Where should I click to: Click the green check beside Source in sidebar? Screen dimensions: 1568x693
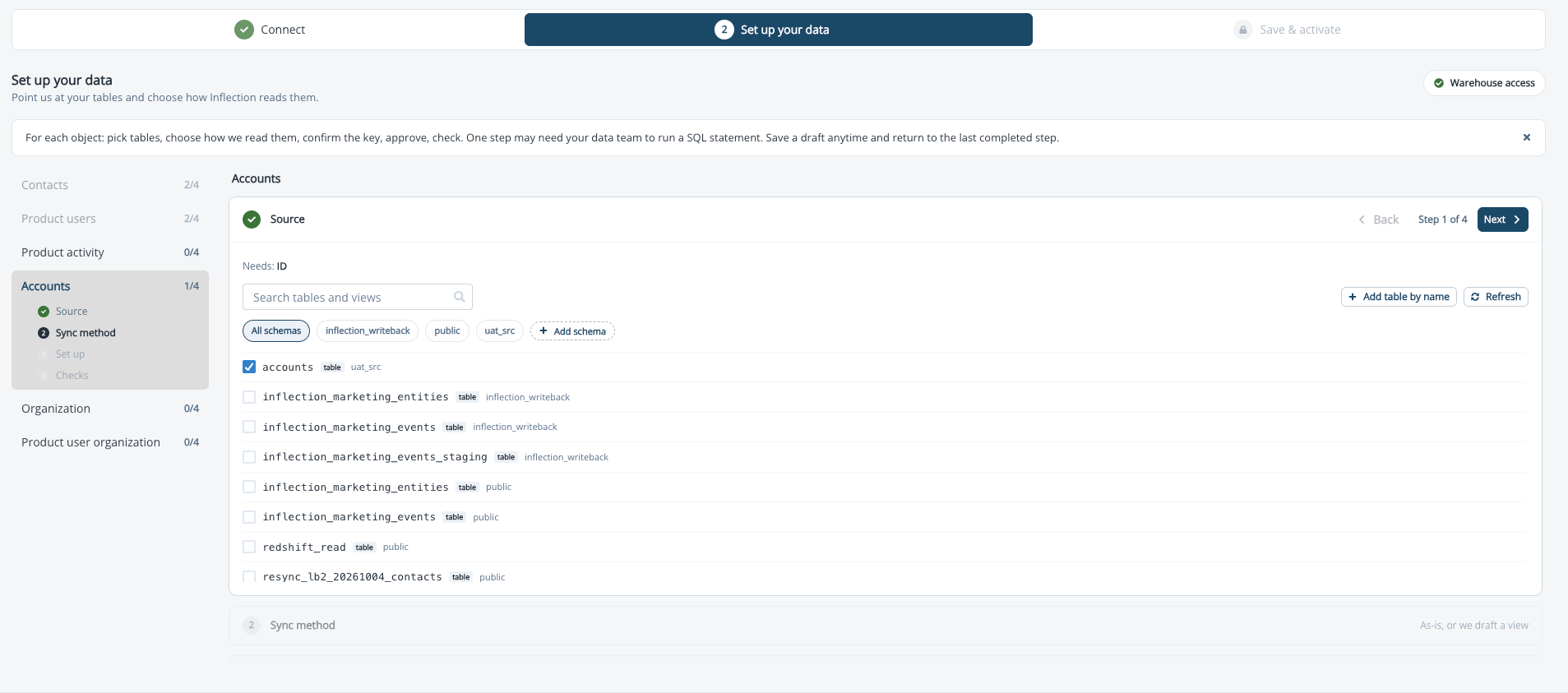[x=44, y=312]
